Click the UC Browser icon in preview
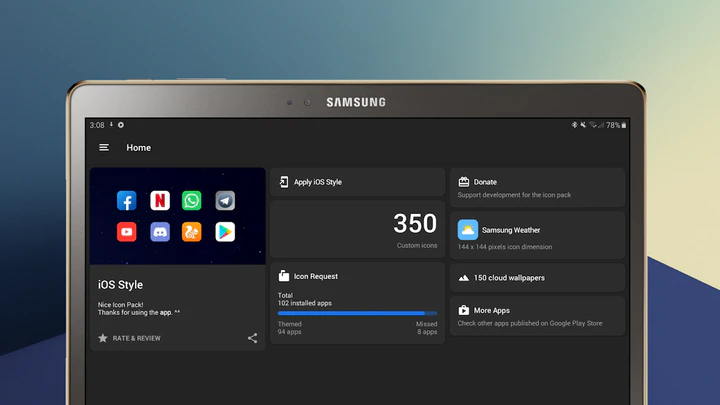 [192, 232]
